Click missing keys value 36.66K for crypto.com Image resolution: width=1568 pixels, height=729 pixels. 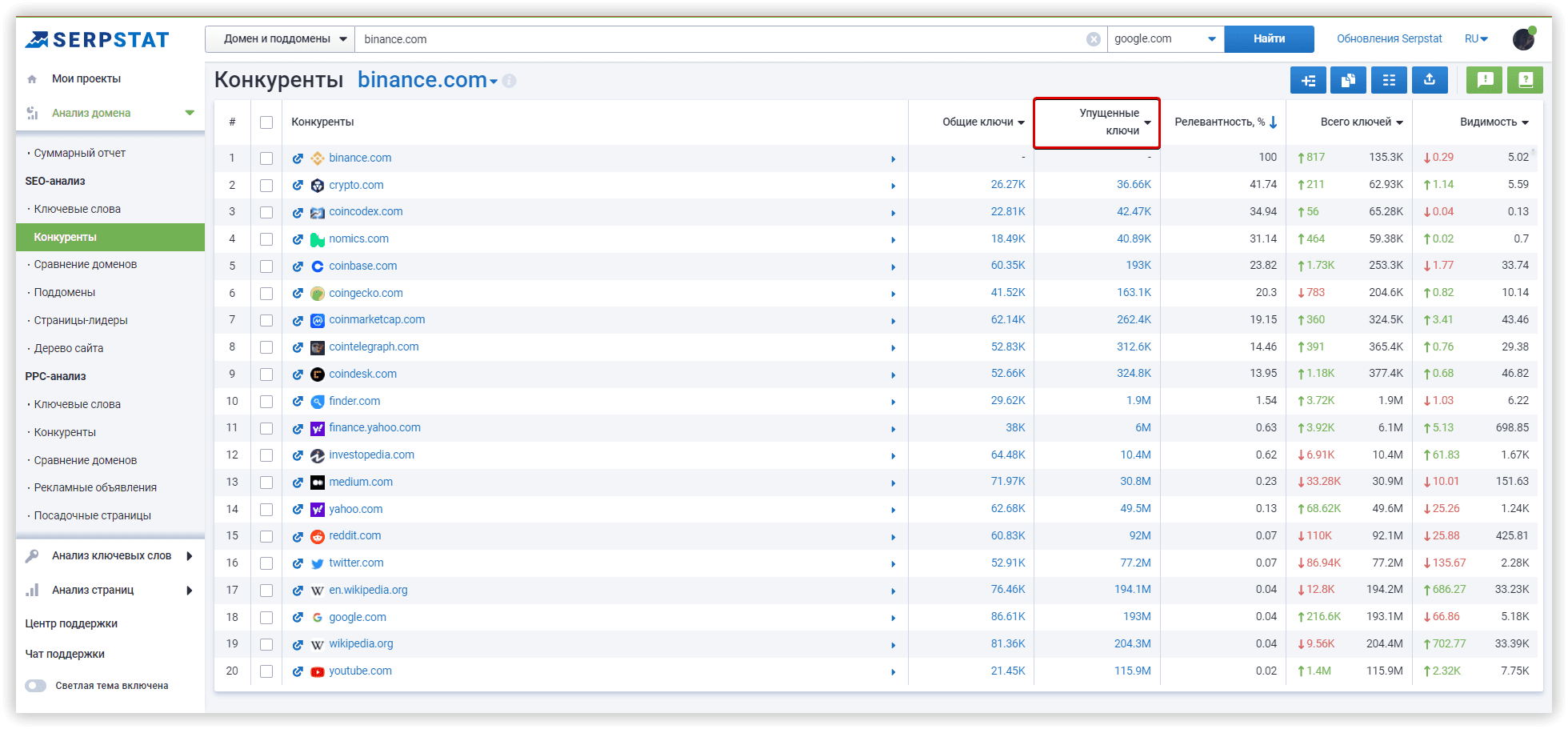tap(1134, 184)
